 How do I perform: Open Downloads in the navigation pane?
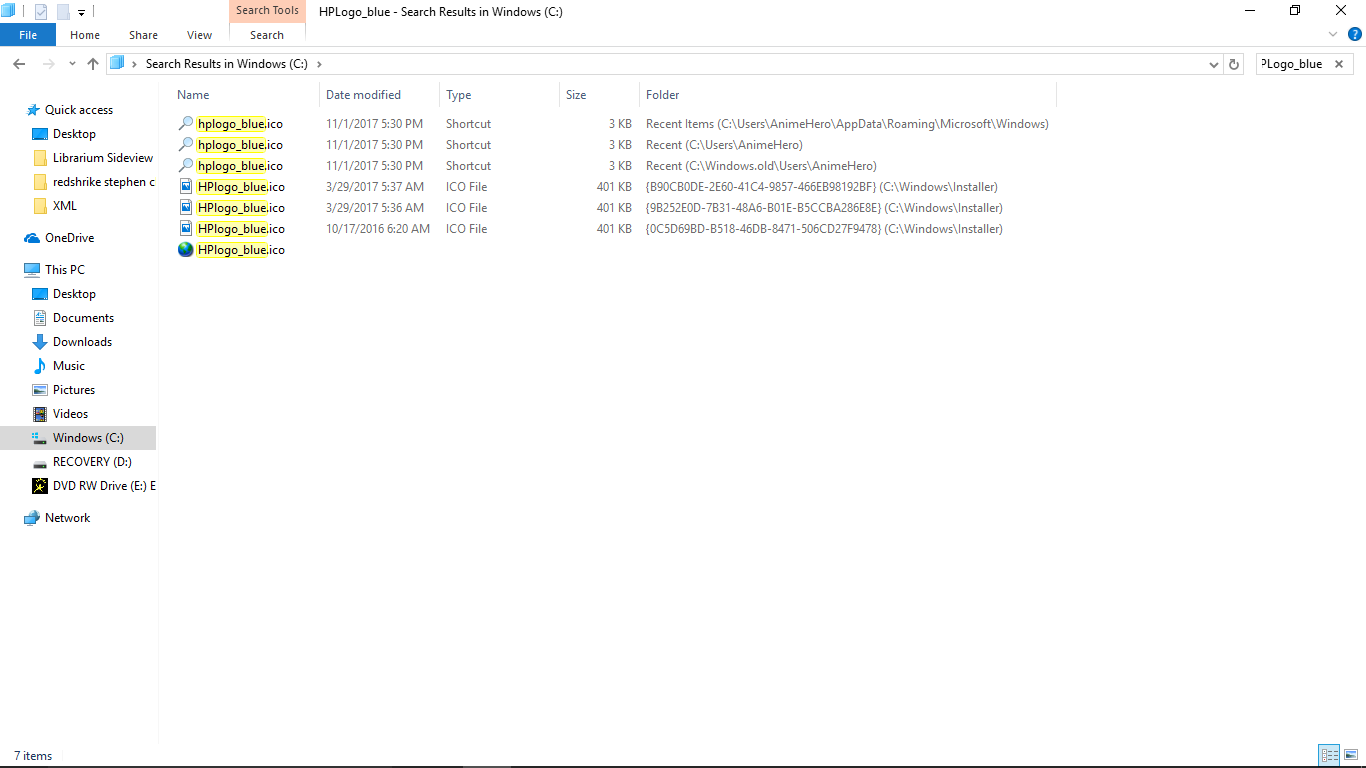[x=82, y=342]
